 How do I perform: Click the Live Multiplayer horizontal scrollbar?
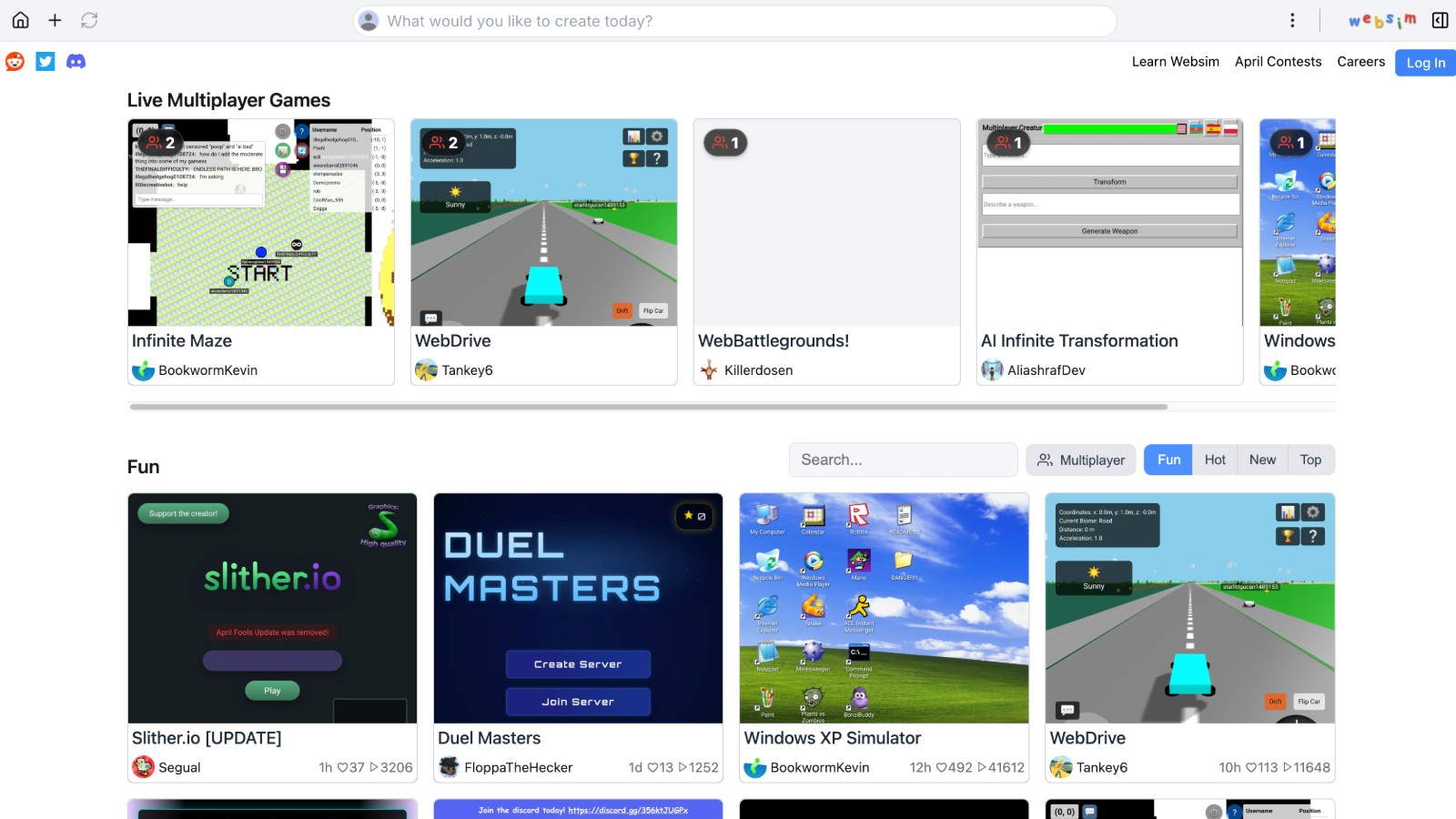[648, 407]
